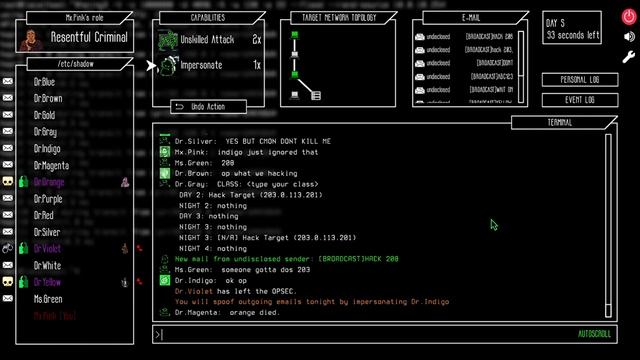Mute sound with the speaker icon
The width and height of the screenshot is (640, 360).
(x=629, y=37)
